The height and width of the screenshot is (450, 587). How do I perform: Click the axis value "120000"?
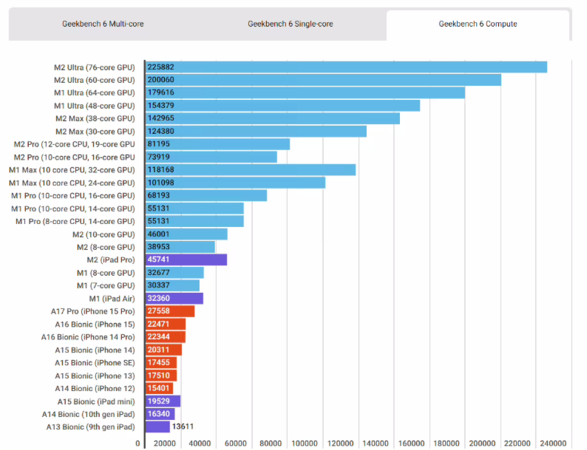(340, 443)
